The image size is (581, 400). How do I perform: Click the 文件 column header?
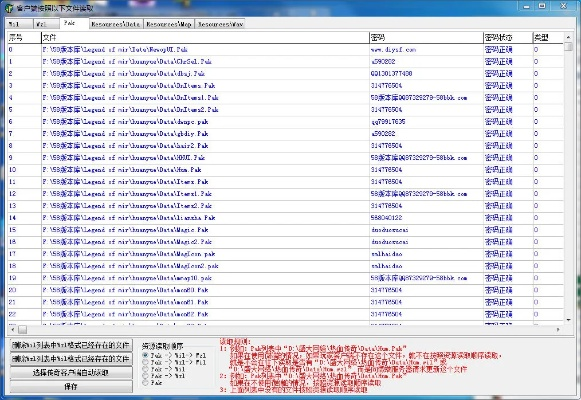(x=205, y=37)
